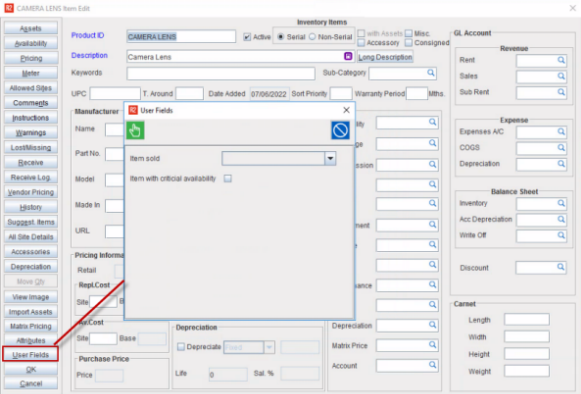Open the Long Description button
The height and width of the screenshot is (394, 581).
[385, 57]
